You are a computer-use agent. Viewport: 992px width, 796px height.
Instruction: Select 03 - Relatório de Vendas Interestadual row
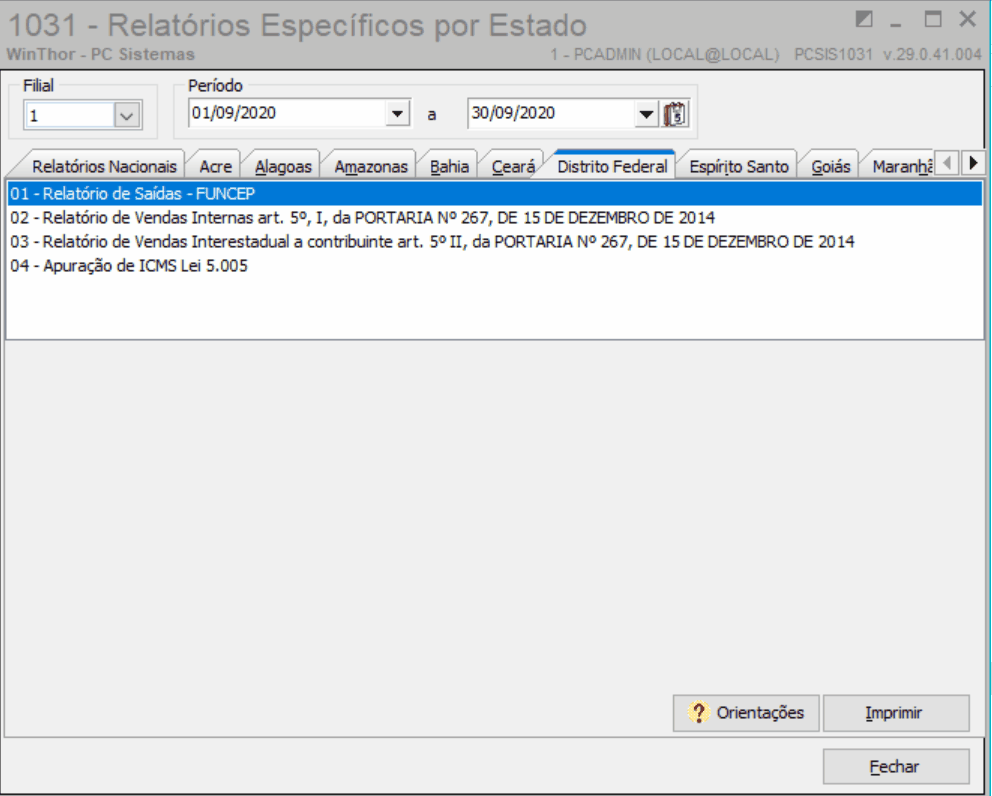click(495, 242)
